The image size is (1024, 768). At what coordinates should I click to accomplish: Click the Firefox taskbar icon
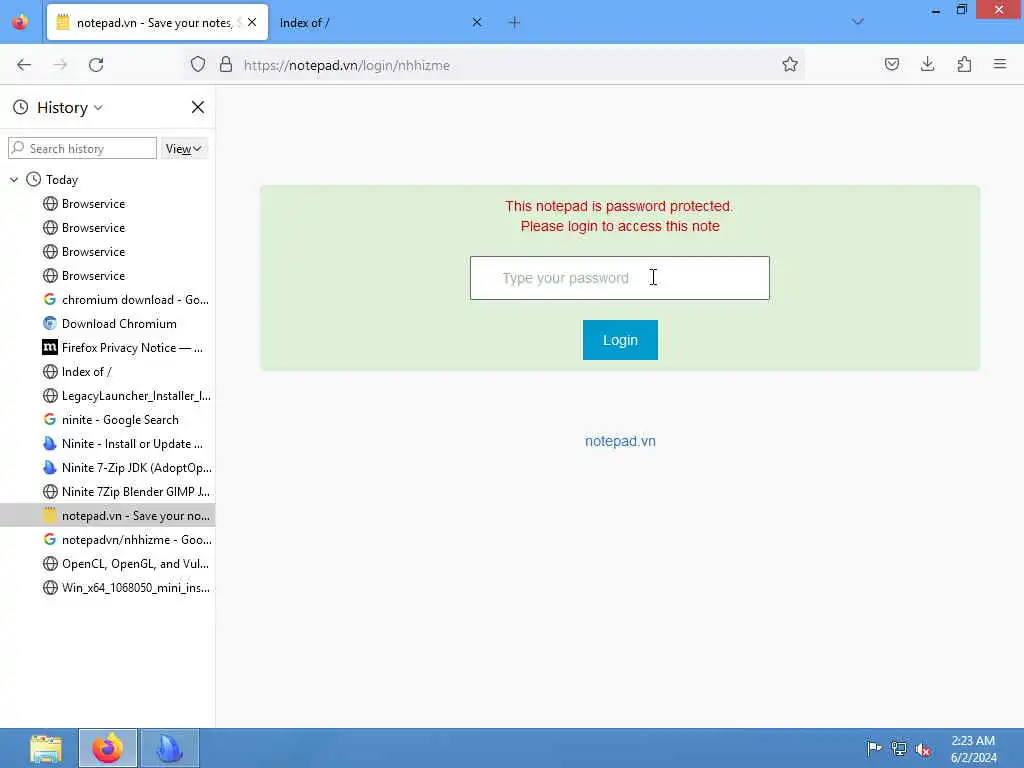coord(108,748)
